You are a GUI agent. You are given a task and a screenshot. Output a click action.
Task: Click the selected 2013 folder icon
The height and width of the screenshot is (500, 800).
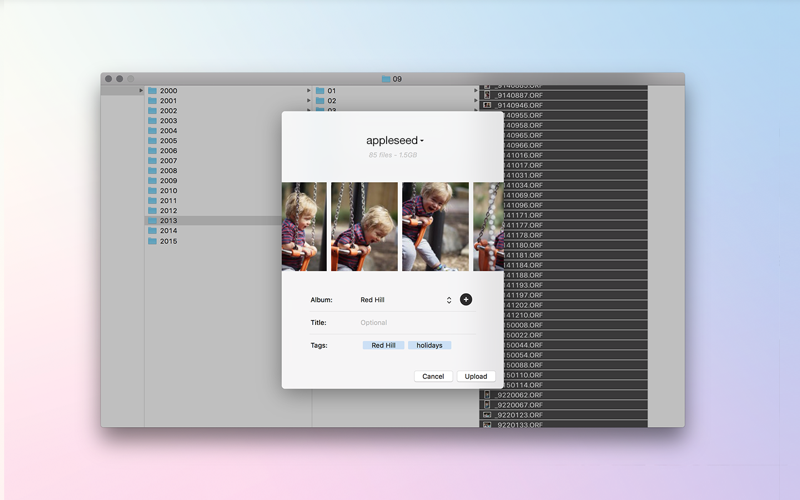(x=152, y=220)
